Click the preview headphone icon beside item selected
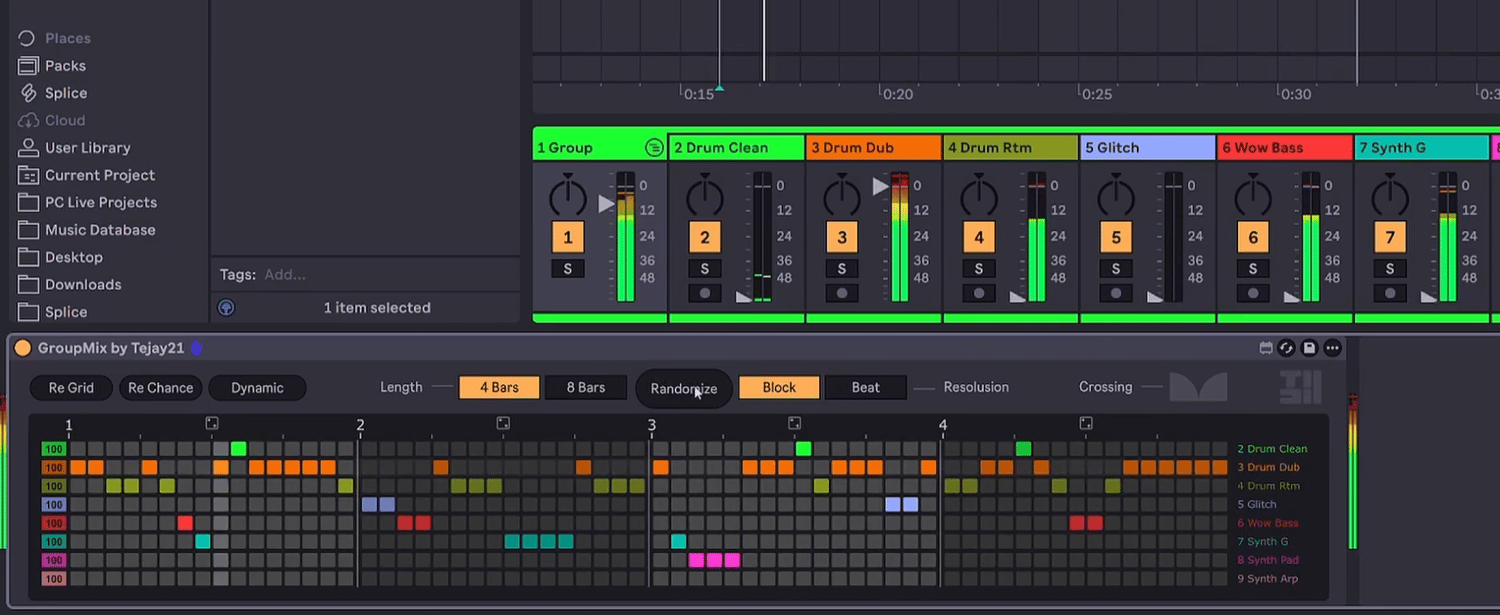The width and height of the screenshot is (1500, 615). click(227, 308)
